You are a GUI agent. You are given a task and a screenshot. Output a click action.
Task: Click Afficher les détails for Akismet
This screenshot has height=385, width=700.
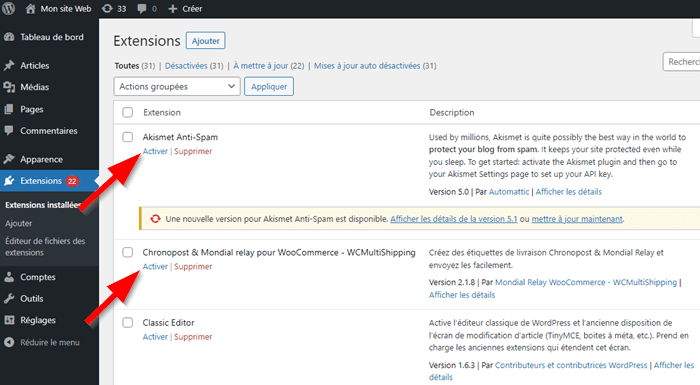(569, 192)
